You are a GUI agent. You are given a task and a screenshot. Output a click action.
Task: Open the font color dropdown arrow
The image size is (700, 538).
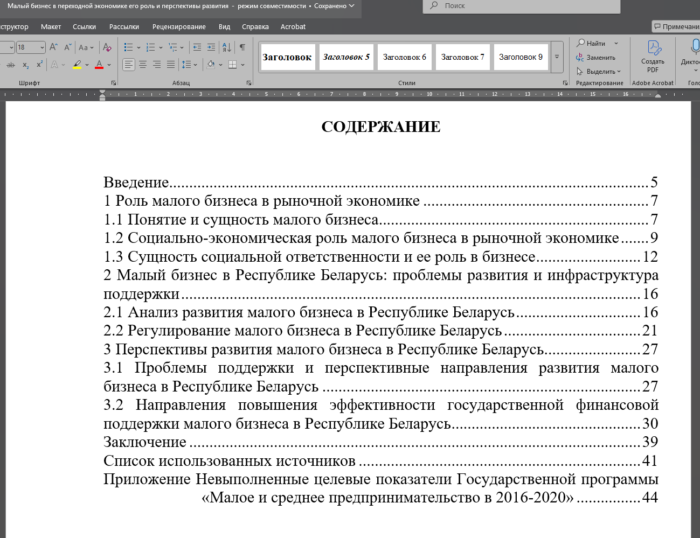pyautogui.click(x=109, y=65)
